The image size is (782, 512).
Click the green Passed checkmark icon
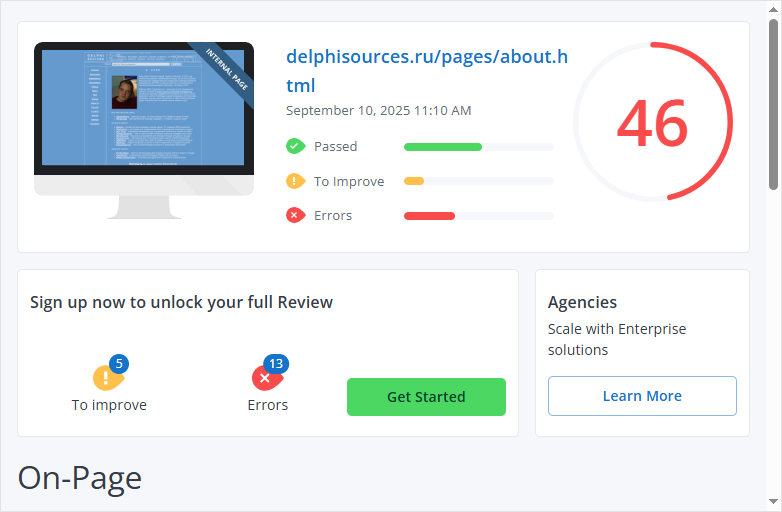pos(295,146)
